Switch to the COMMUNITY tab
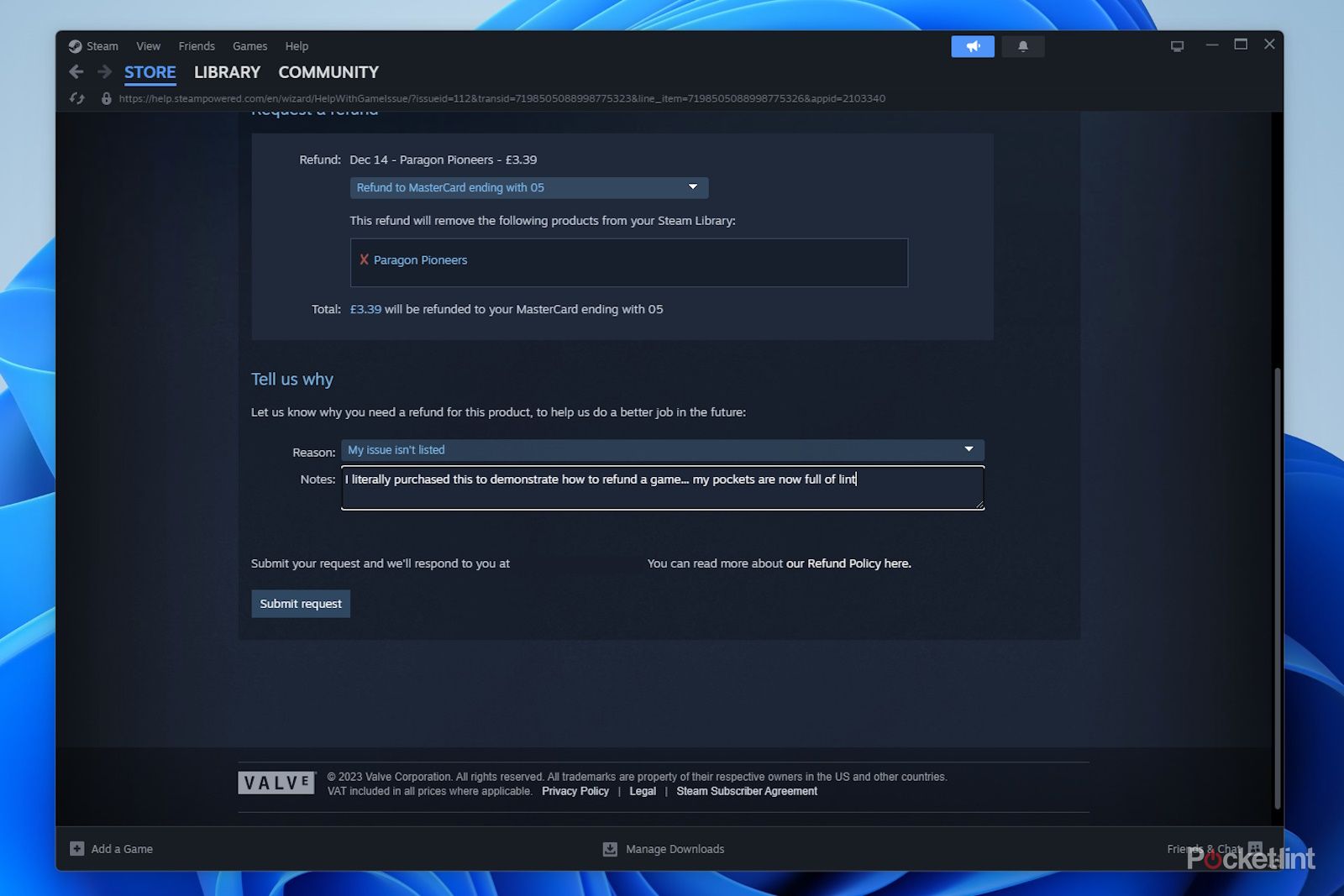Viewport: 1344px width, 896px height. (x=328, y=72)
